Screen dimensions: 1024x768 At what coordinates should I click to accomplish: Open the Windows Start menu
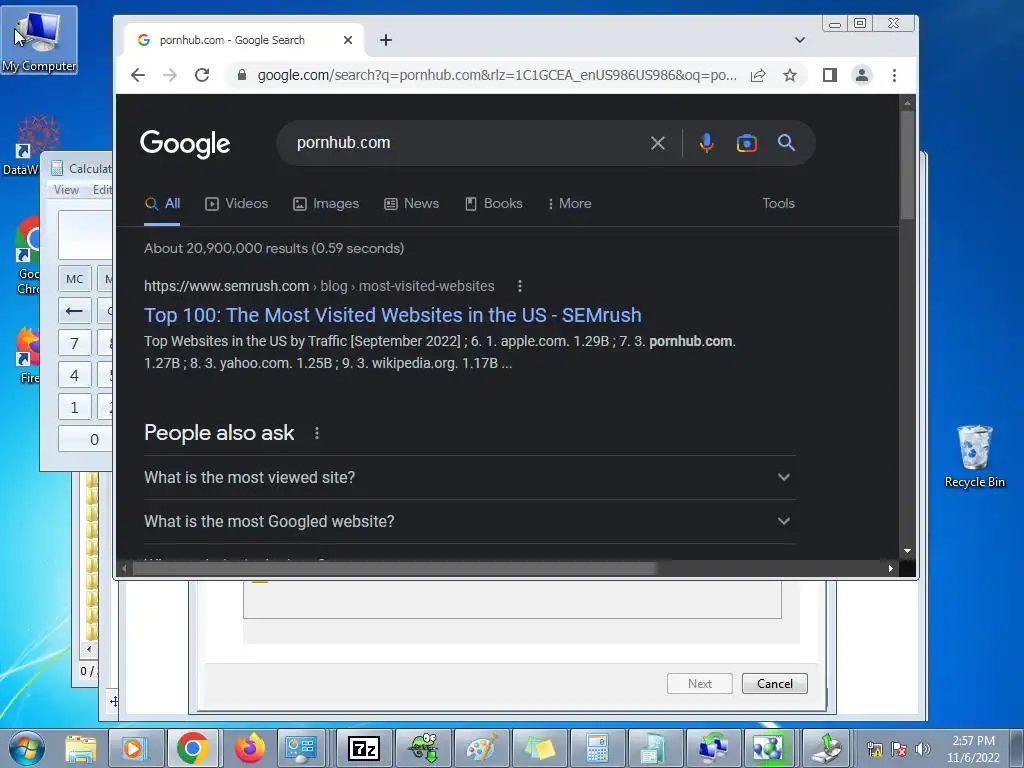(x=27, y=748)
